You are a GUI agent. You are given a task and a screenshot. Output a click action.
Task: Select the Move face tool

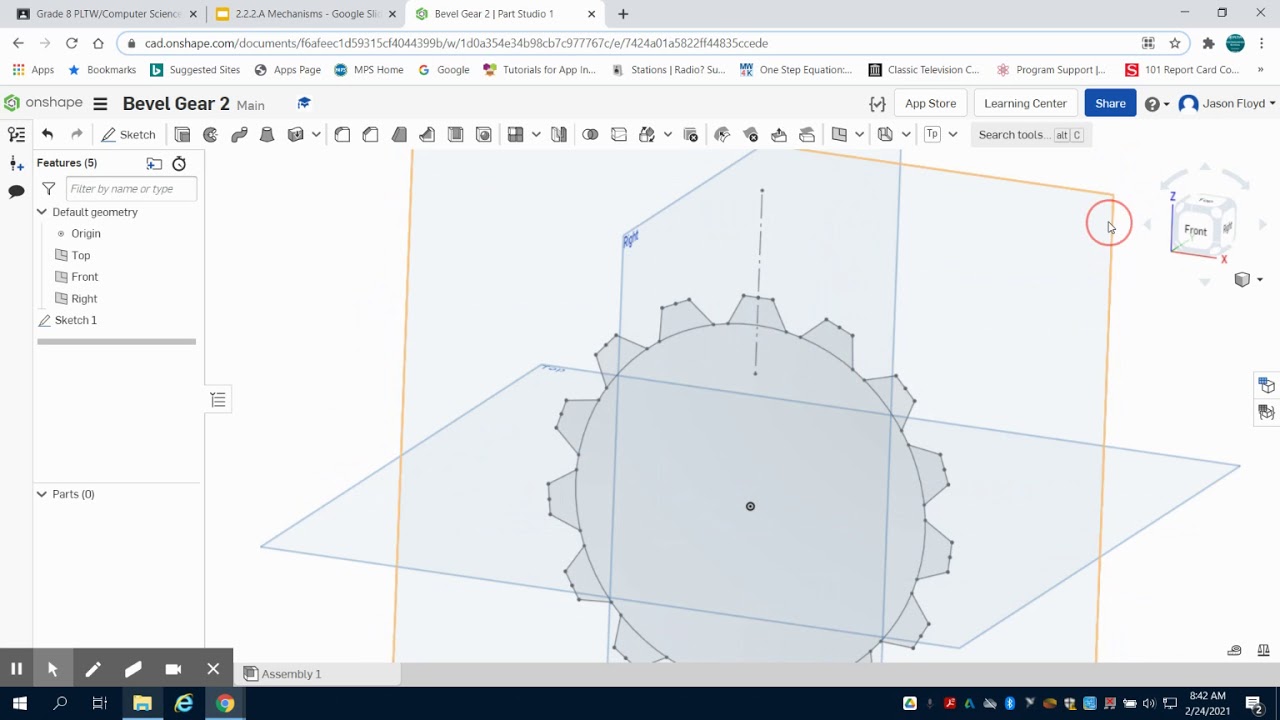pyautogui.click(x=779, y=135)
